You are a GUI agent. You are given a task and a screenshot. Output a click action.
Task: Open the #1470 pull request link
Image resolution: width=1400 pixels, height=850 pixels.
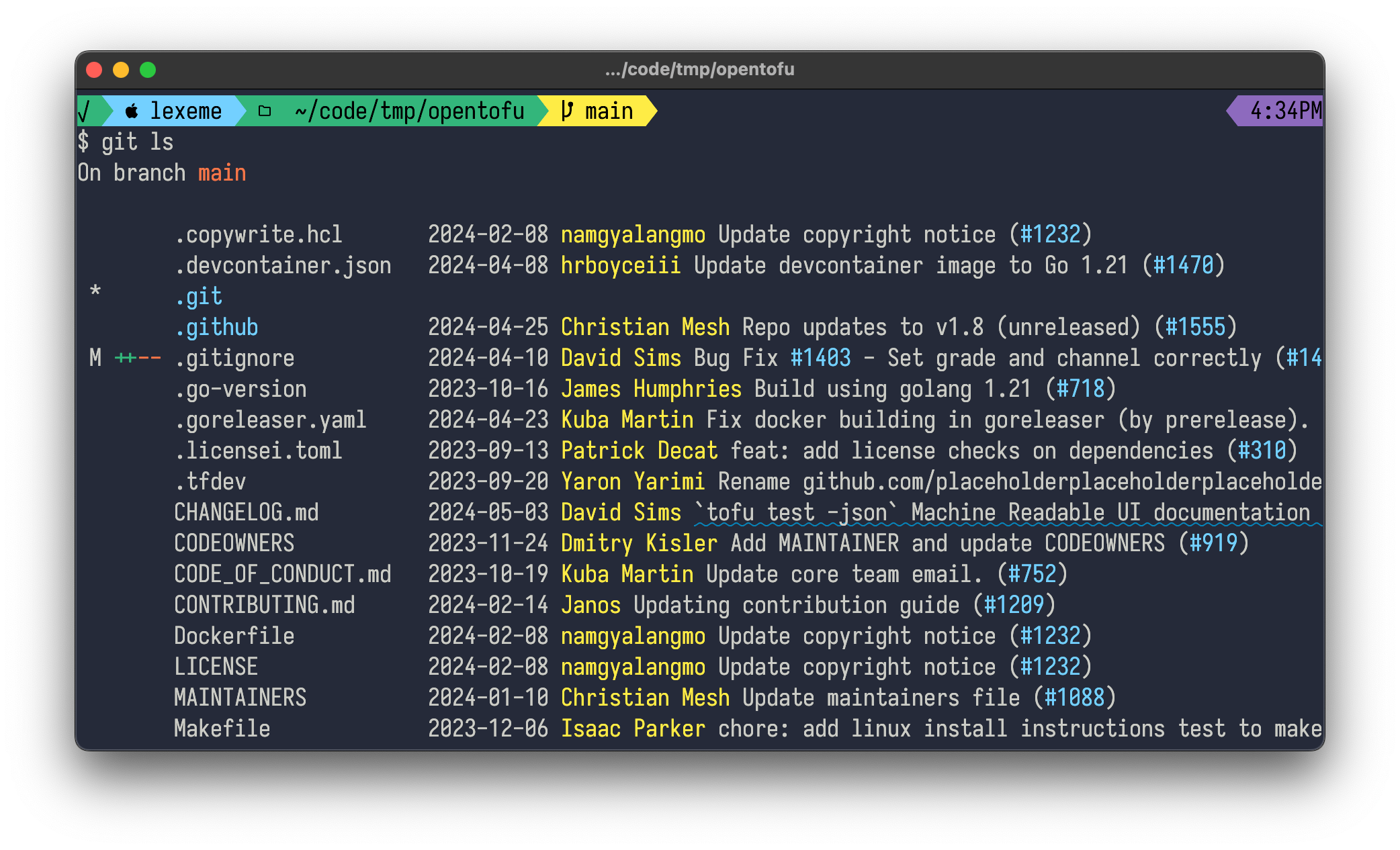coord(1183,265)
